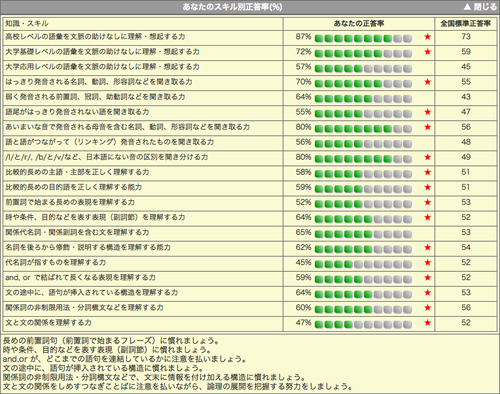Click the あなたのスキル別正答率(%) title bar
Screen dimensions: 500x394
pyautogui.click(x=232, y=7)
